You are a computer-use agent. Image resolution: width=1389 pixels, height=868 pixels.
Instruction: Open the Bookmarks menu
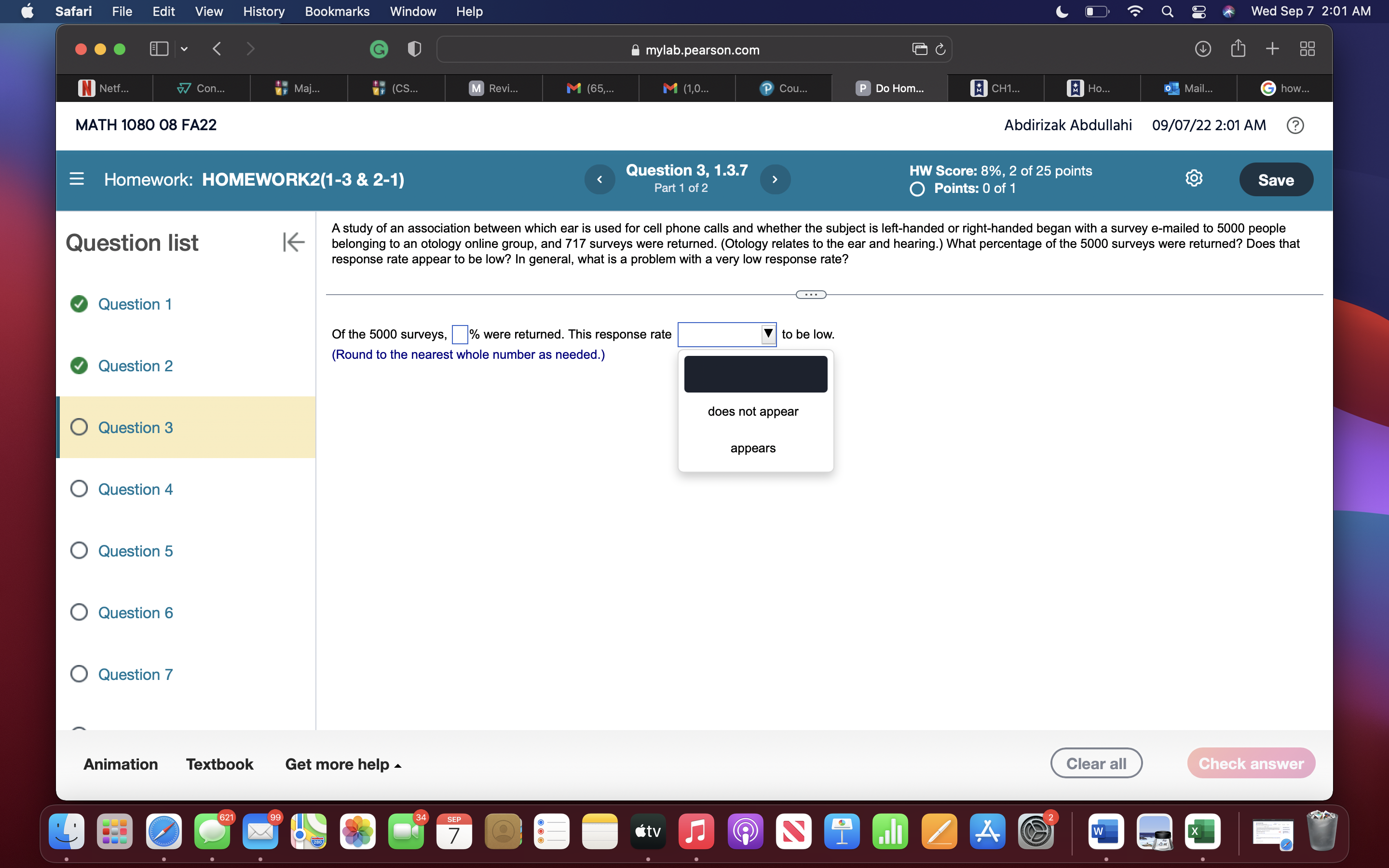(337, 12)
